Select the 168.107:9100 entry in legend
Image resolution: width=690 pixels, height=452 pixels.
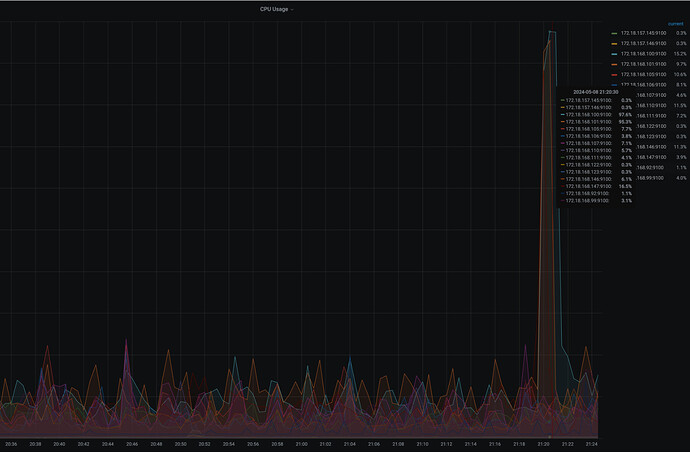651,95
